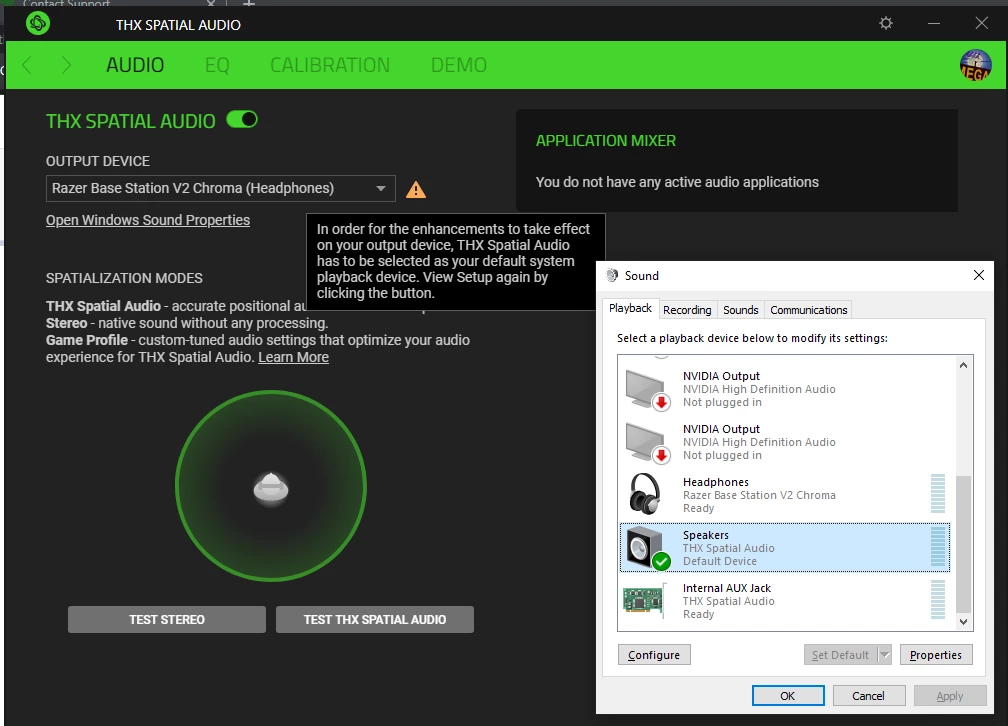The image size is (1008, 726).
Task: Open the Communications tab
Action: [x=808, y=310]
